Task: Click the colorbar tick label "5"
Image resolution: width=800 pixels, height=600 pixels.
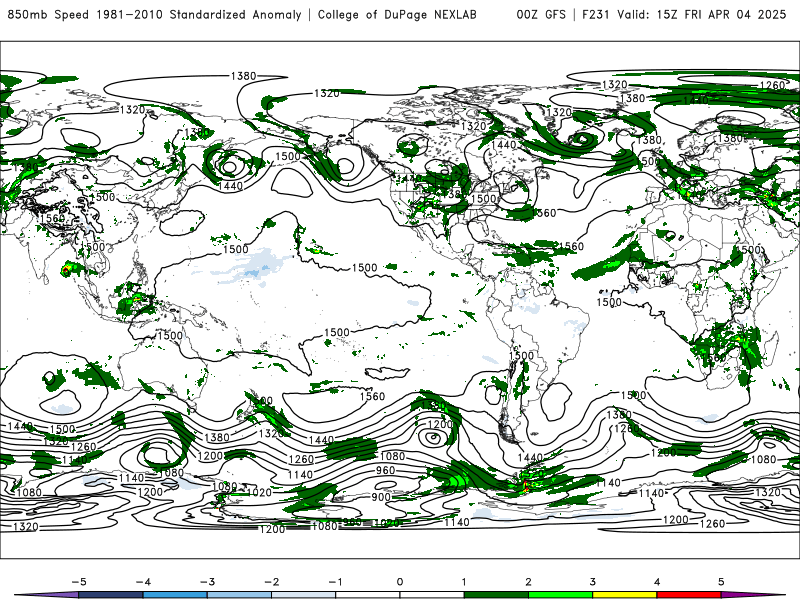Action: click(x=721, y=582)
